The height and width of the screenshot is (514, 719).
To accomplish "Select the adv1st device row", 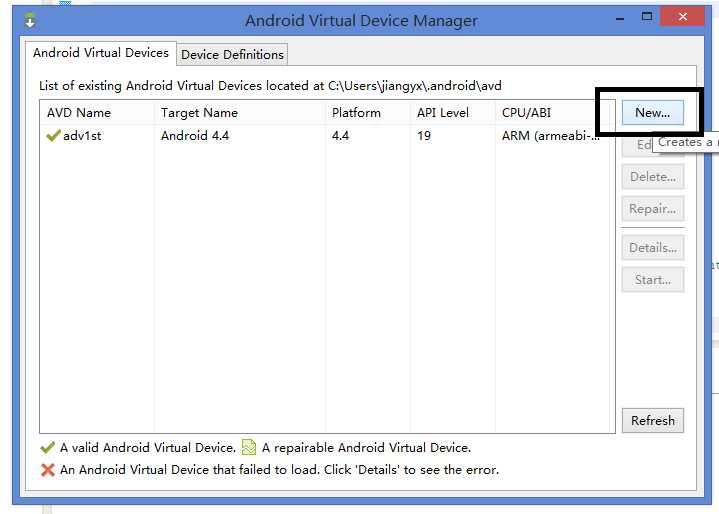I will pos(327,136).
